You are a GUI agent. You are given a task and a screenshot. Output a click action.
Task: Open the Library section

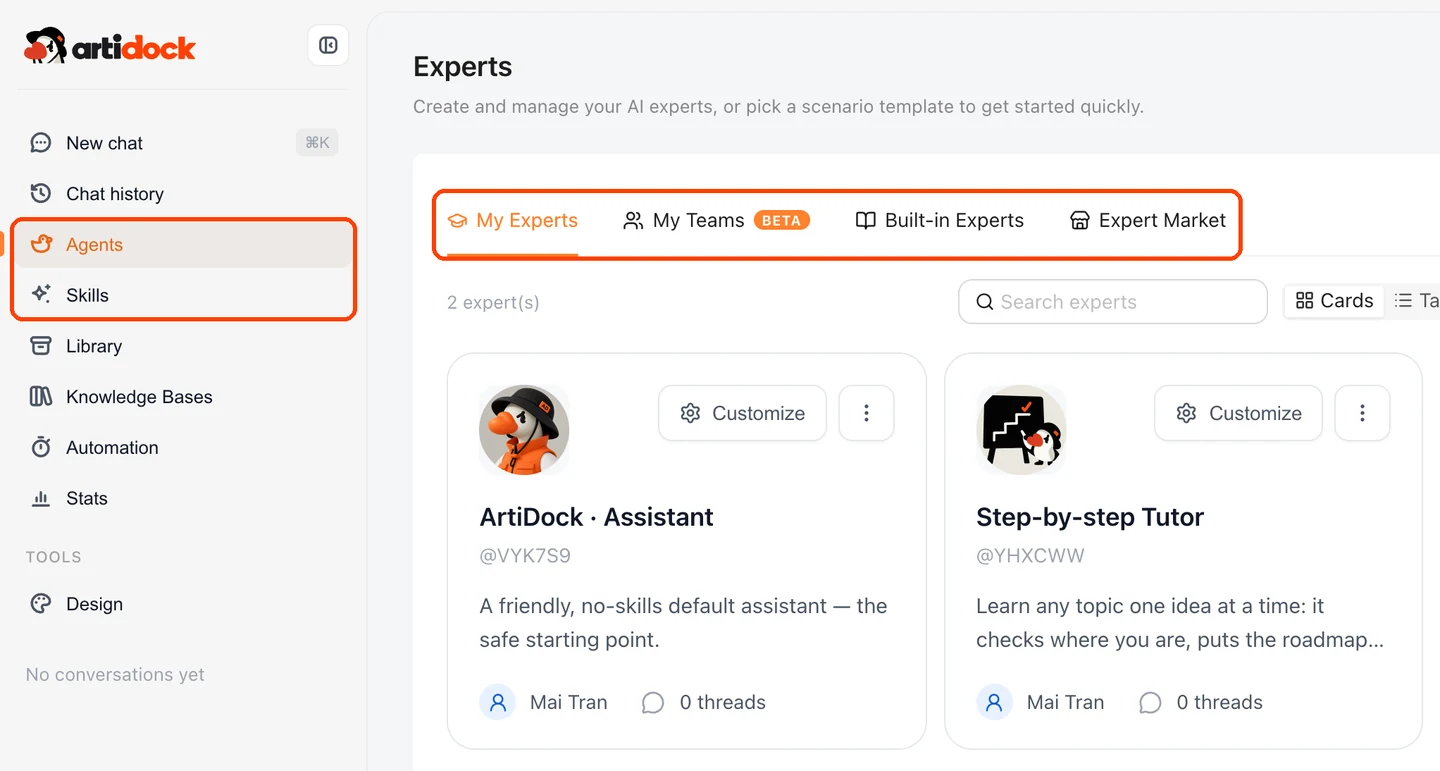point(182,346)
